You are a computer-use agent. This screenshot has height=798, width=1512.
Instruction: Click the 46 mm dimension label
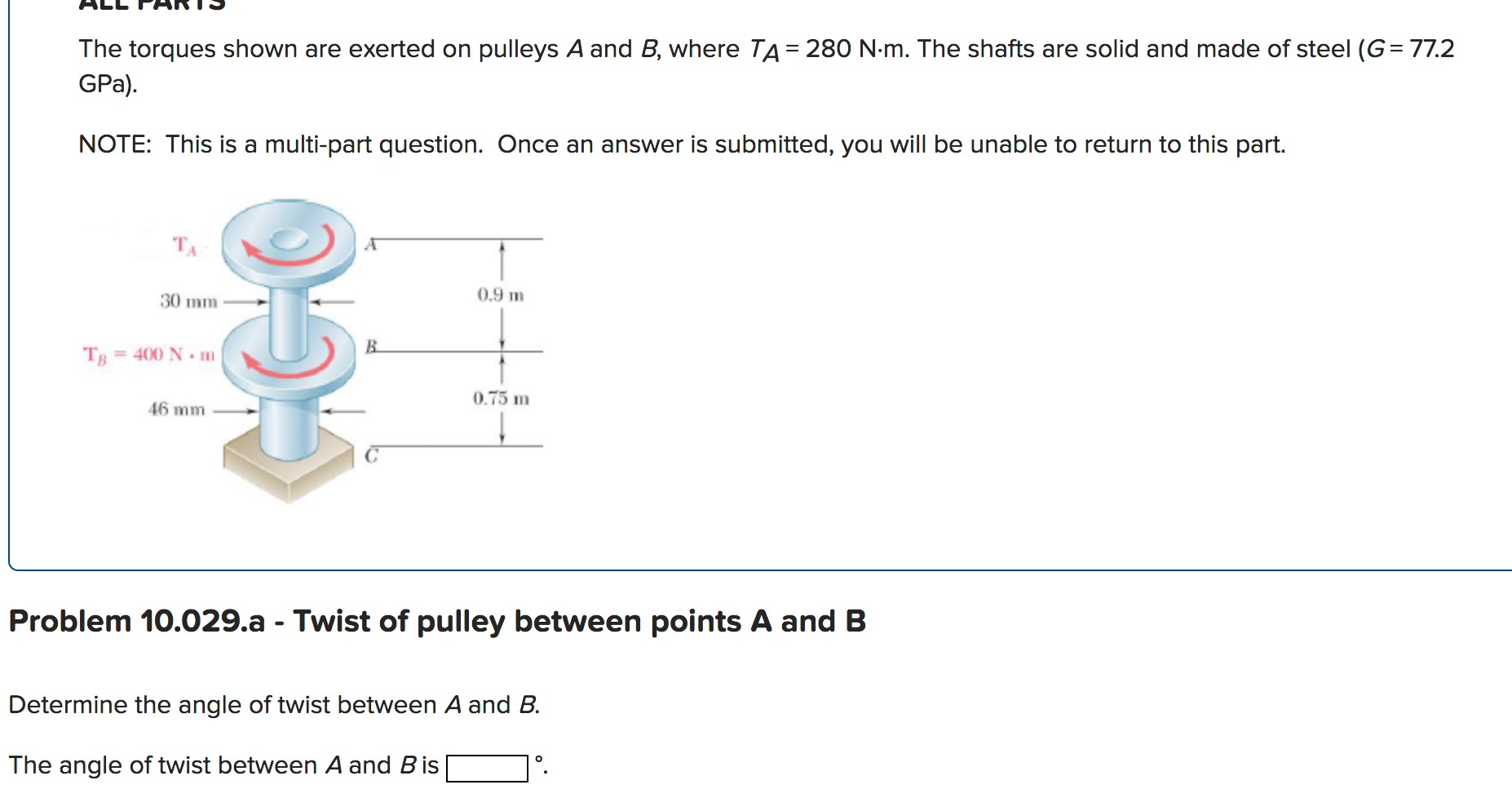coord(178,410)
